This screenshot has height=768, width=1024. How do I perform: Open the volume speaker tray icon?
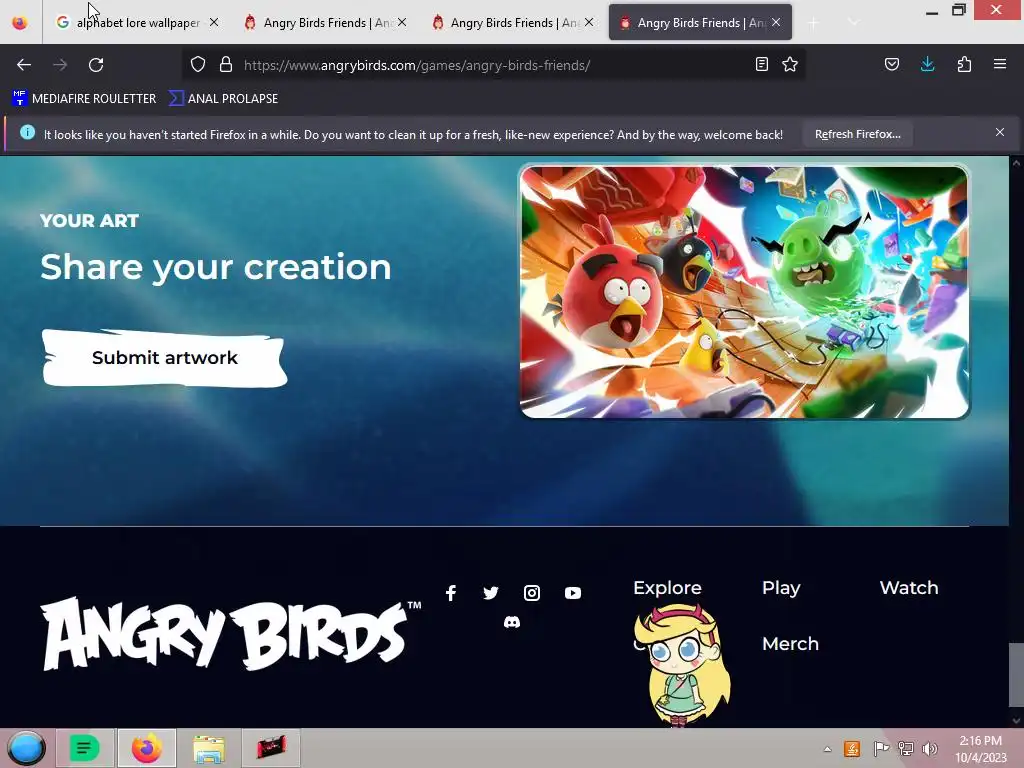[x=930, y=749]
